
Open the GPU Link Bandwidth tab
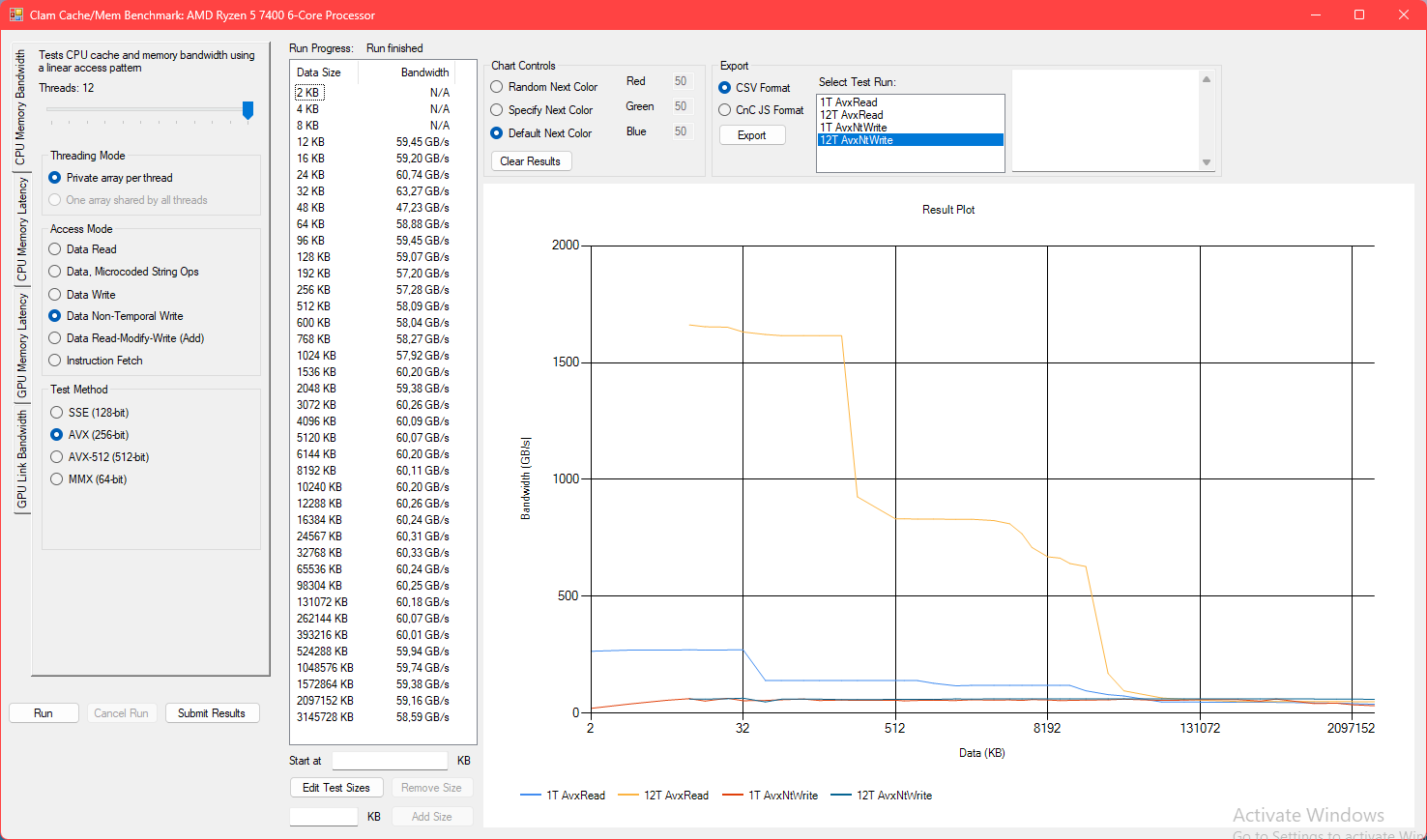click(x=21, y=460)
